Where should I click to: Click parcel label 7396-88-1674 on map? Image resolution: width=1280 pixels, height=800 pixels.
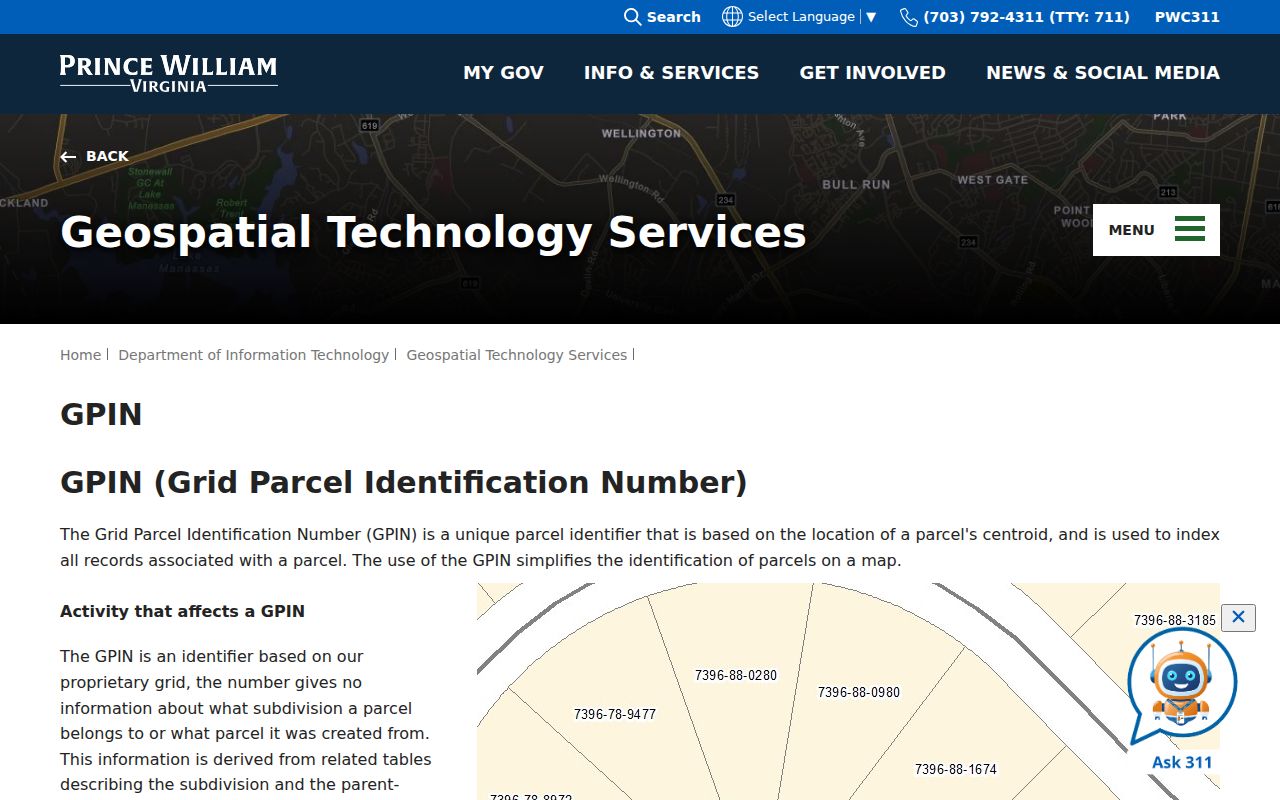956,769
